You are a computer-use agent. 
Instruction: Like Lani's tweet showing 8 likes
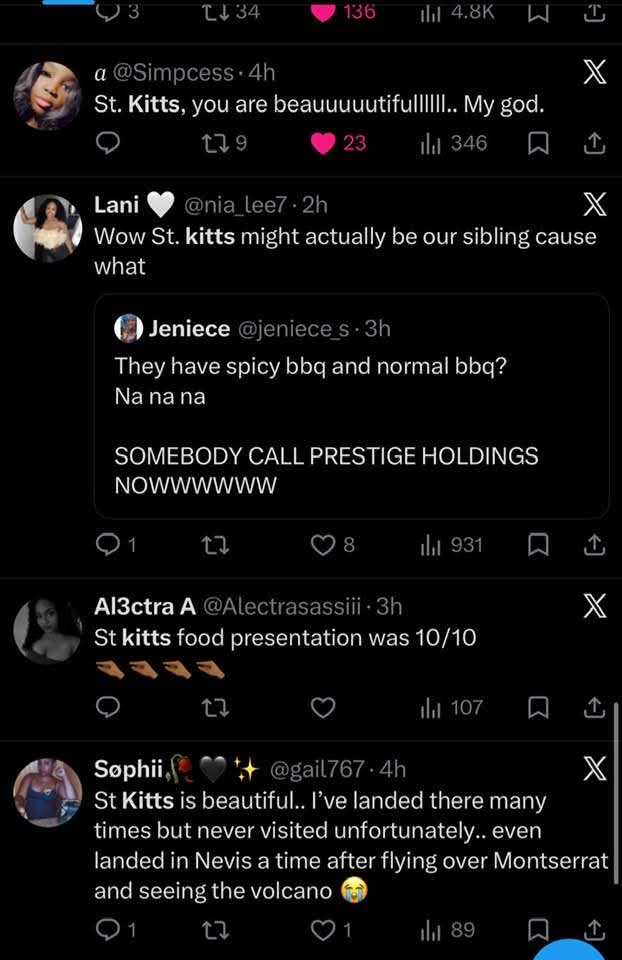(322, 545)
